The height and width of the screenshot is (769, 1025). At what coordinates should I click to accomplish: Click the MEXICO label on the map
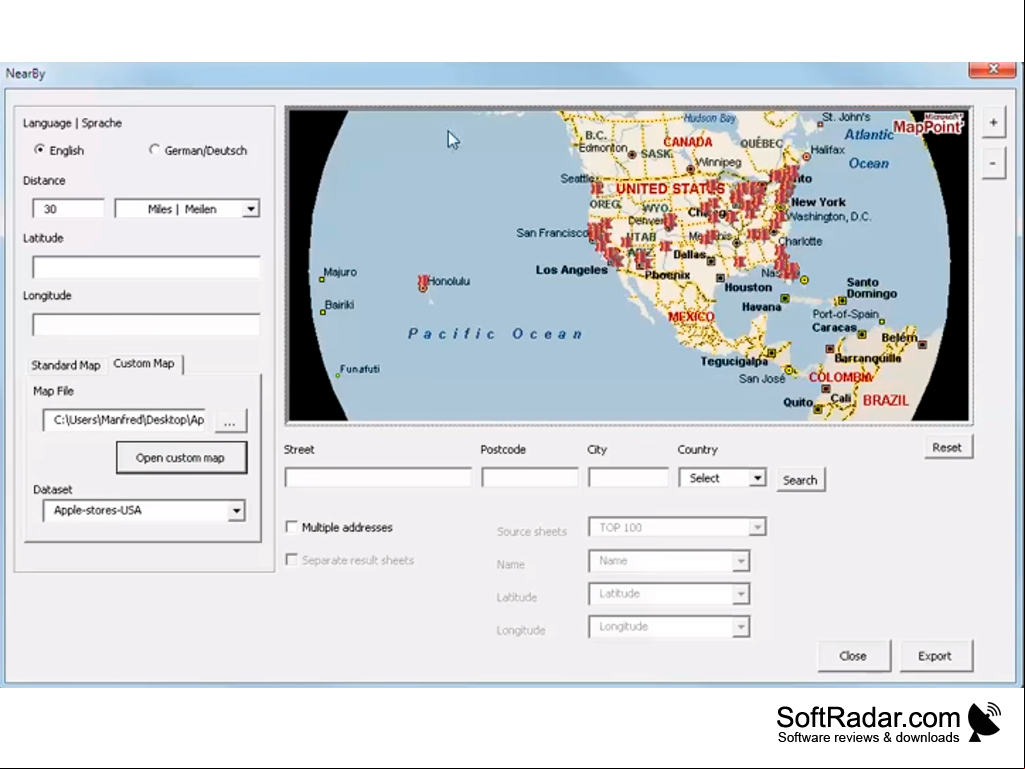pyautogui.click(x=691, y=316)
